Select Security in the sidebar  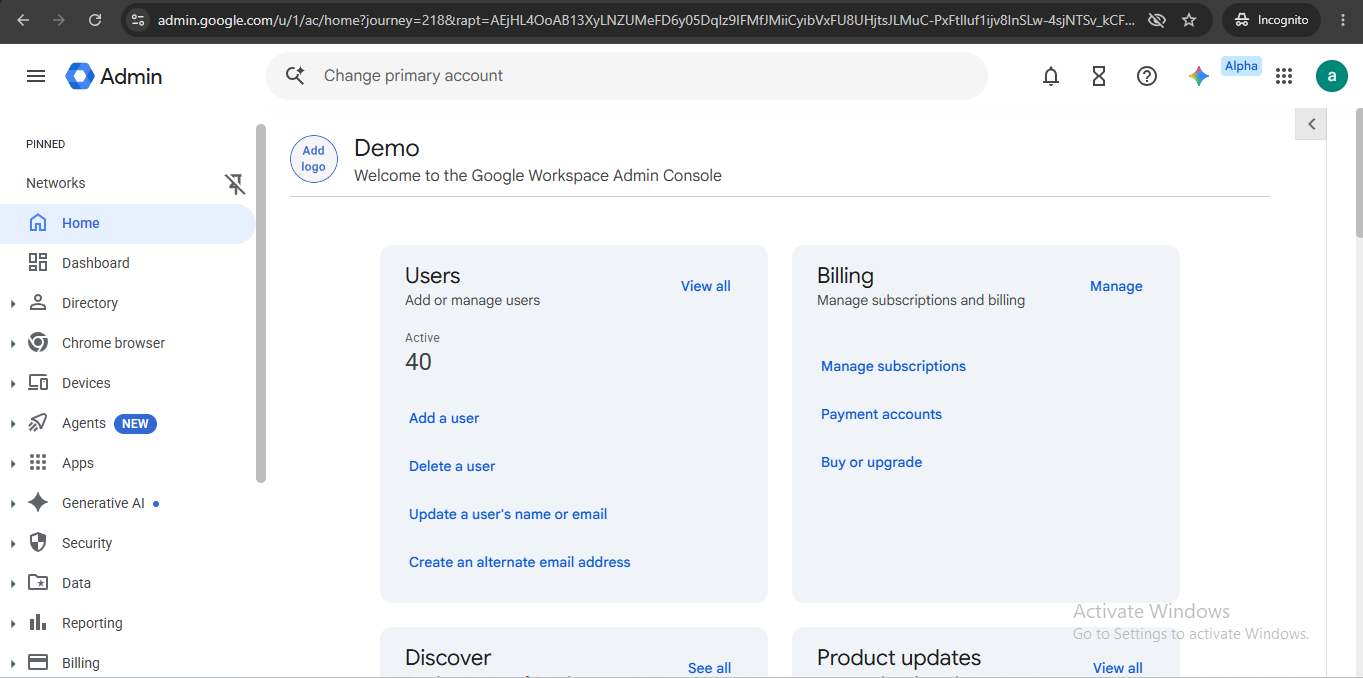87,543
